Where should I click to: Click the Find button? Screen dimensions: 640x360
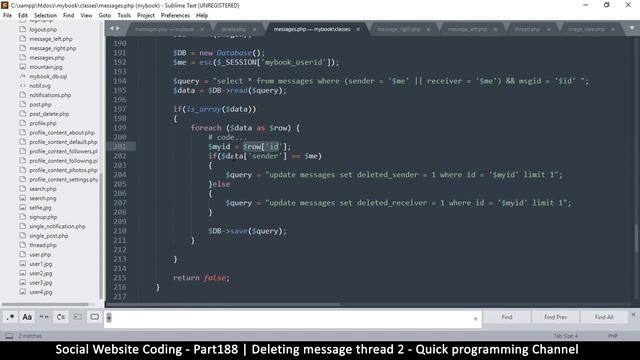[x=507, y=317]
